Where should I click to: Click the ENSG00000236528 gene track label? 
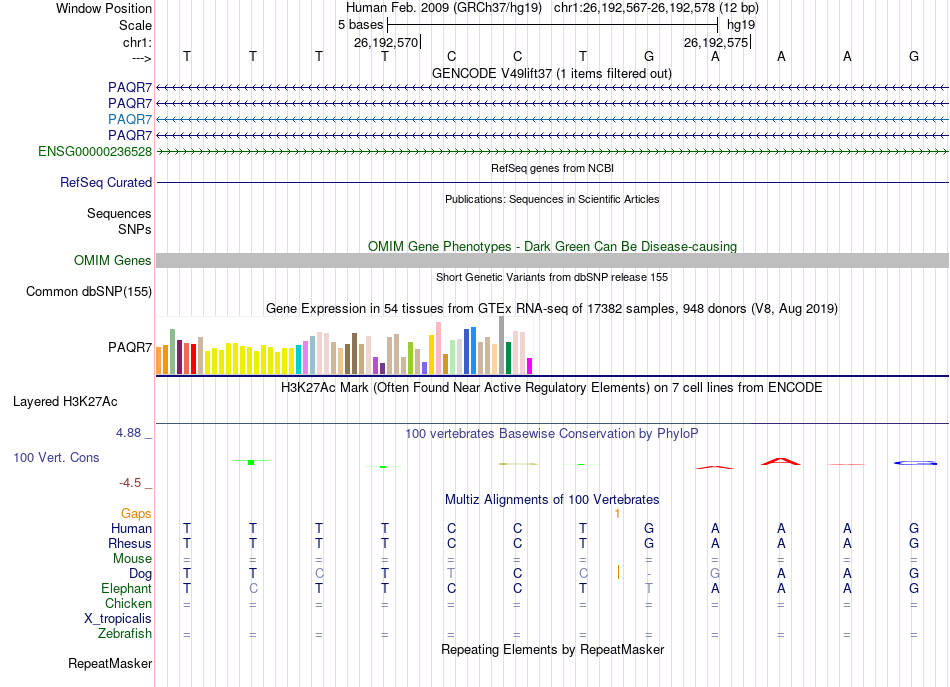[x=95, y=151]
